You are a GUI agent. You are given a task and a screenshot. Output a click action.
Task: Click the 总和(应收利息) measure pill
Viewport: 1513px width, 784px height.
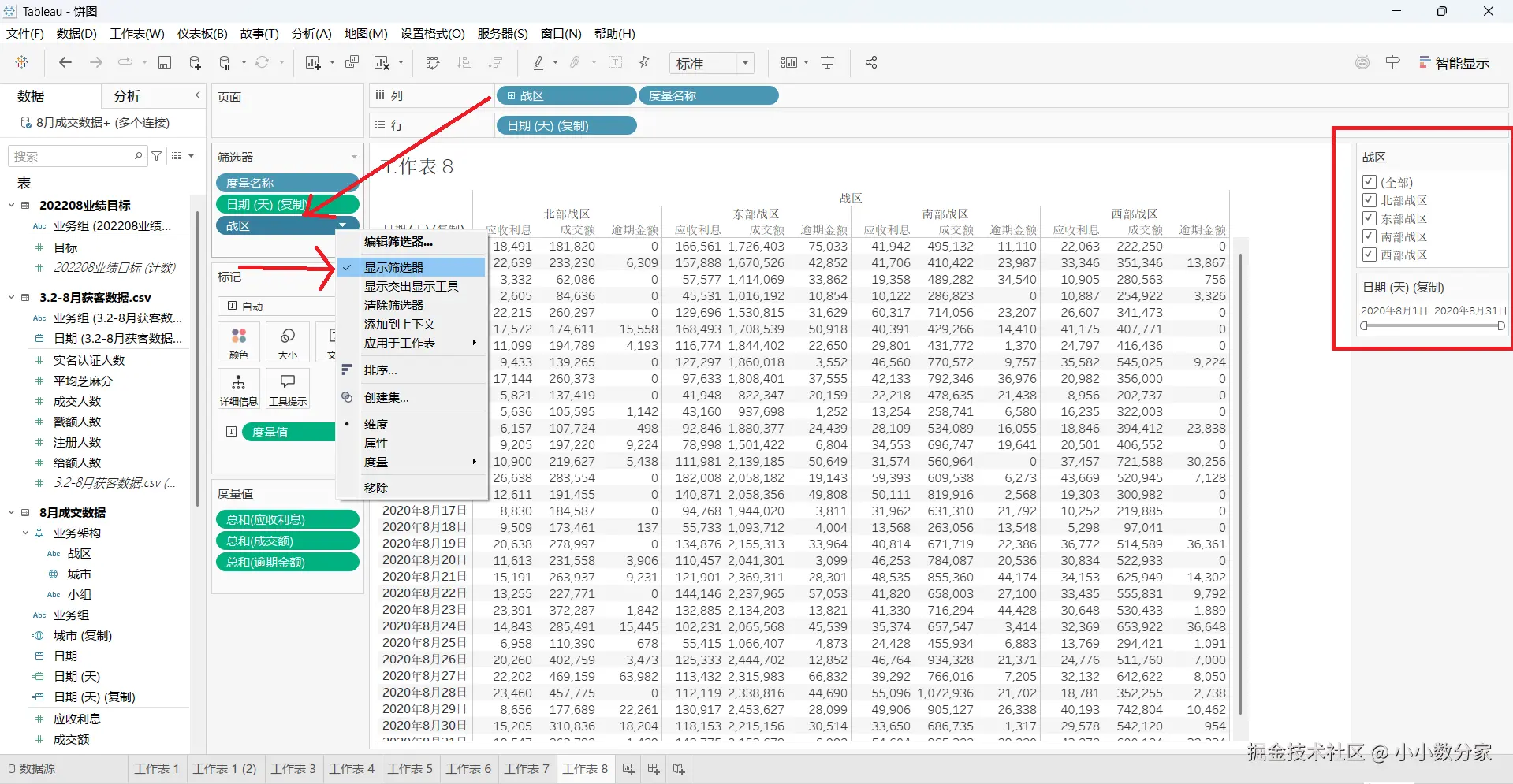tap(287, 519)
